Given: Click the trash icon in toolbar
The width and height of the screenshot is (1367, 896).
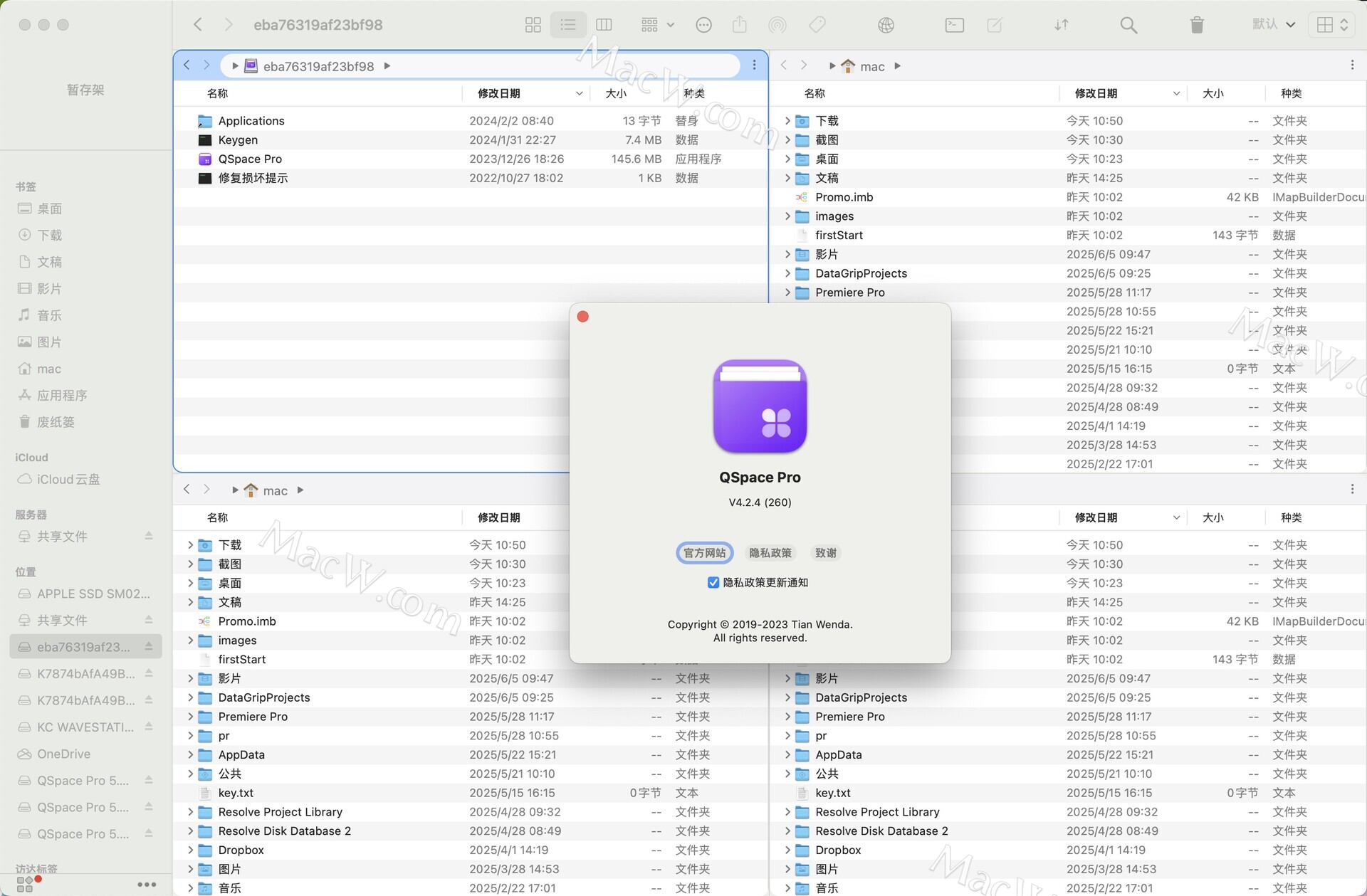Looking at the screenshot, I should click(x=1197, y=25).
